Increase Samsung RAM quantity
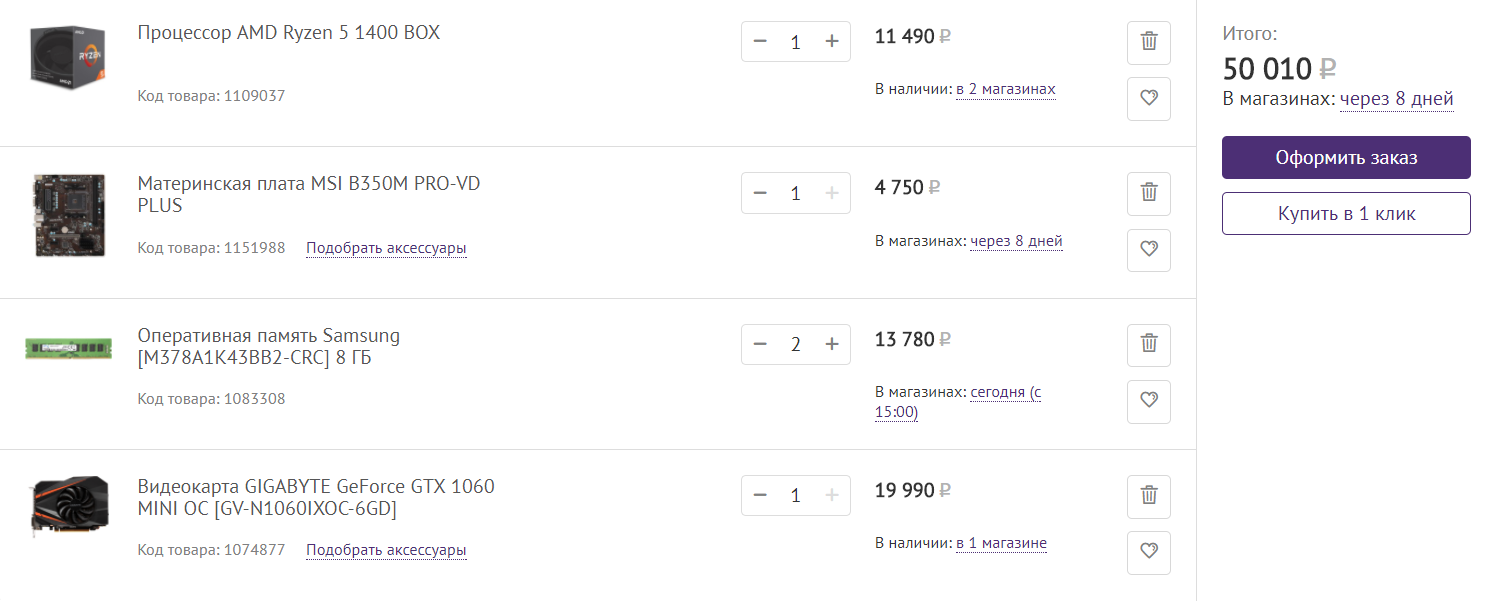Viewport: 1497px width, 601px height. pos(831,345)
